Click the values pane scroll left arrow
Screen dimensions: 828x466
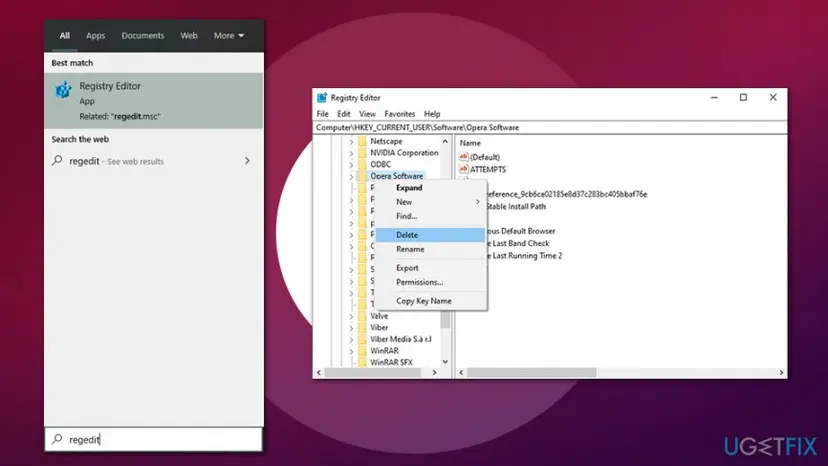[x=462, y=372]
